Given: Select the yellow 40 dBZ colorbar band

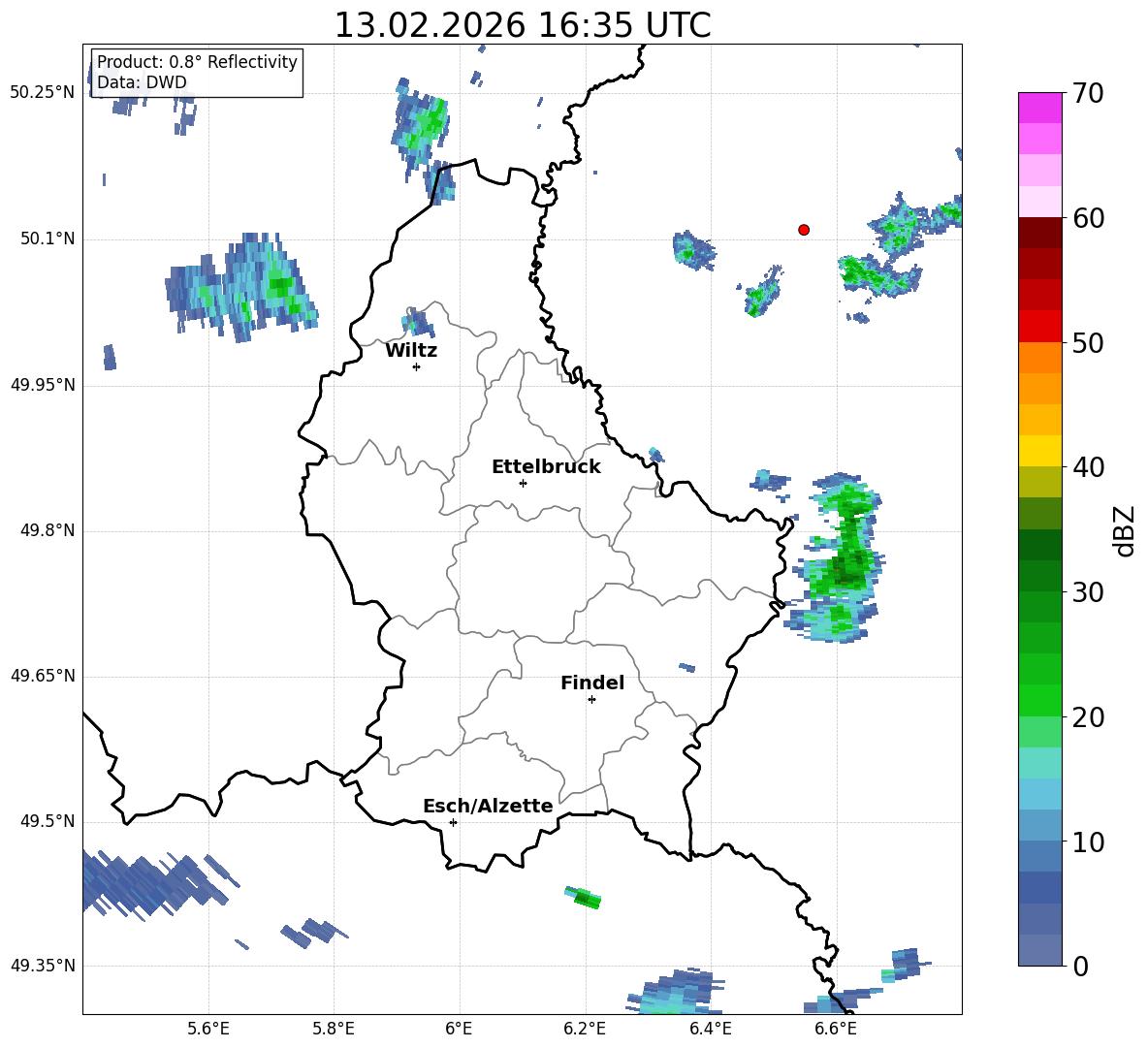Looking at the screenshot, I should [x=1039, y=451].
